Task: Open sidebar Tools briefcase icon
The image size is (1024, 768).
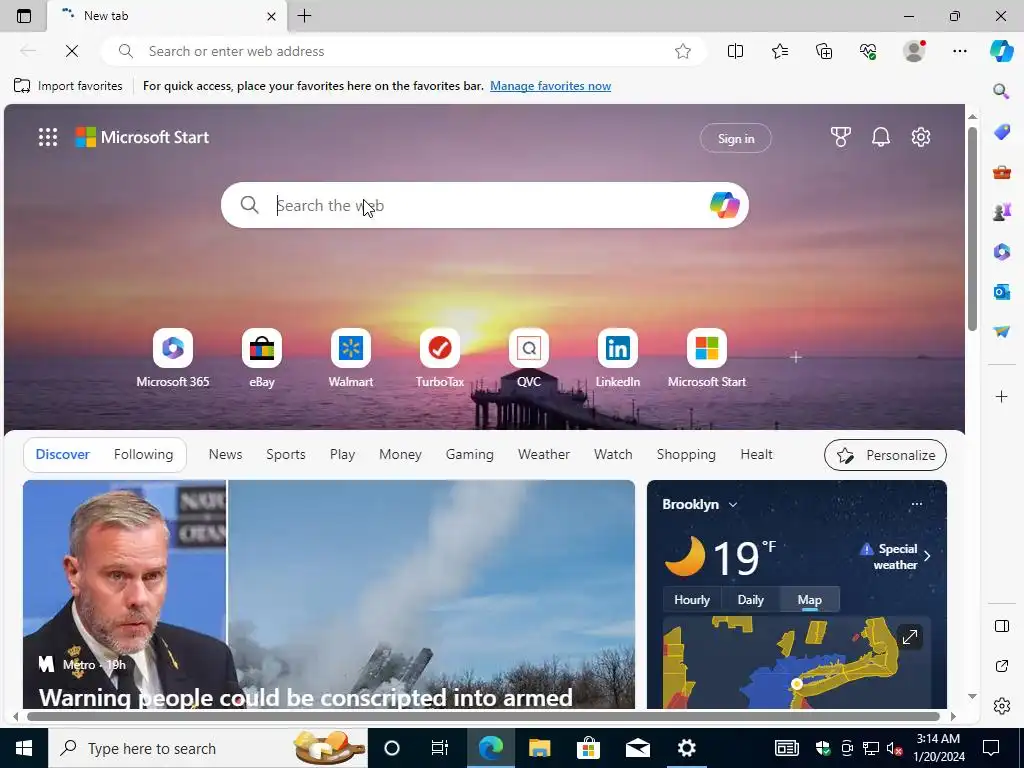Action: coord(1001,172)
